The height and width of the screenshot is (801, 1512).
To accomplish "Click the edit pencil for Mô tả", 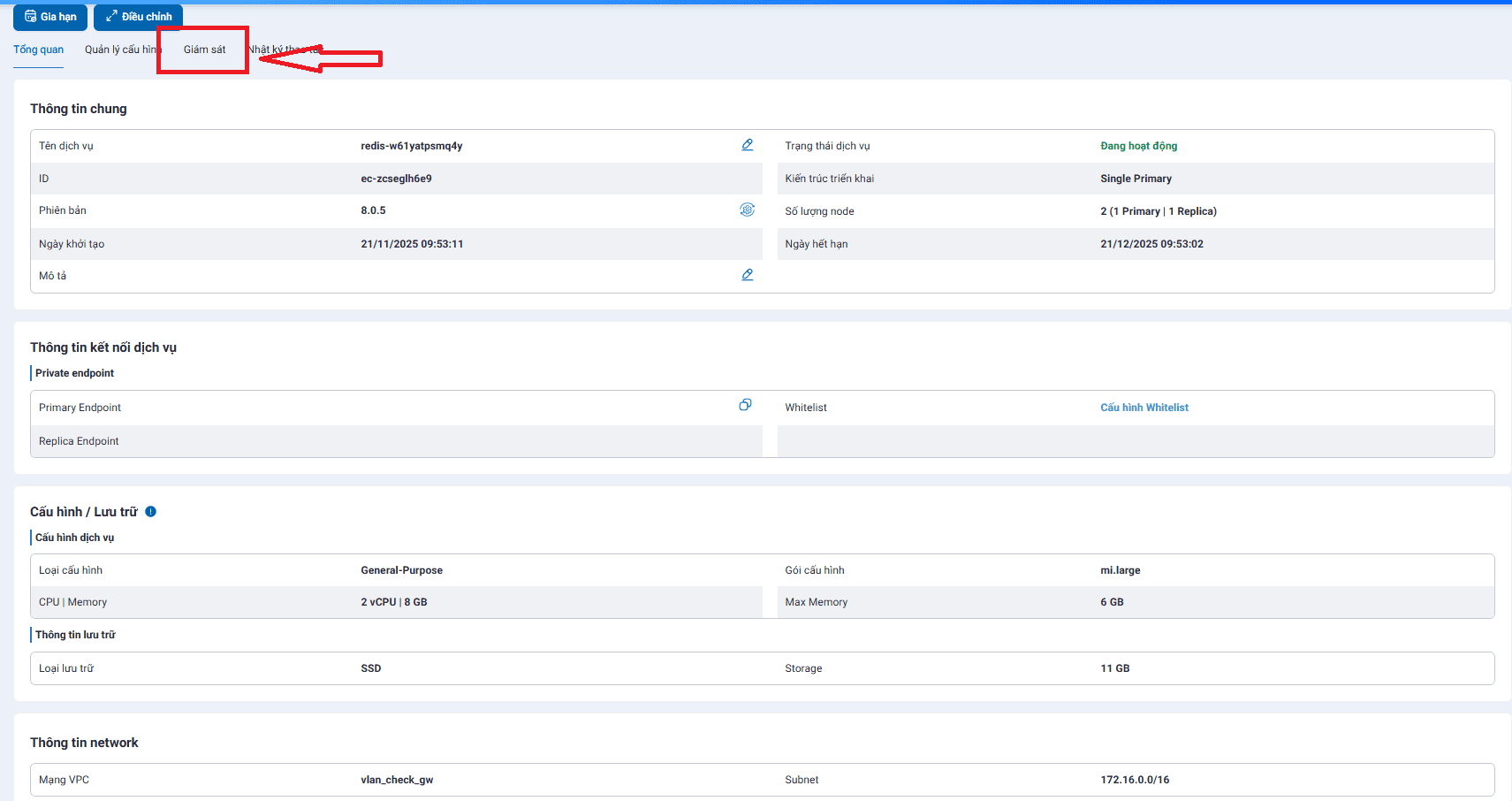I will click(747, 275).
